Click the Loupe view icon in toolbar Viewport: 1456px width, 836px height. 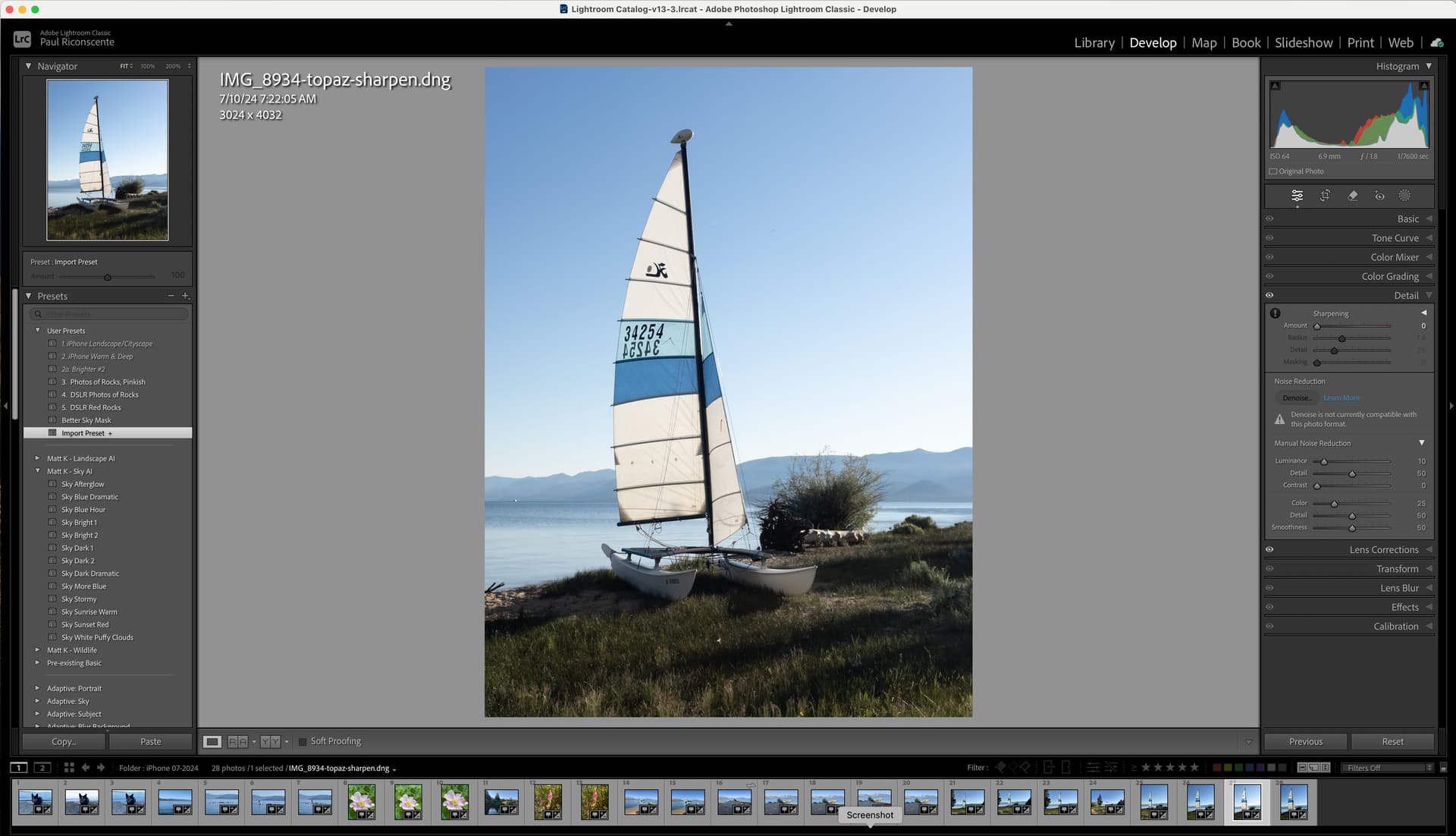212,741
